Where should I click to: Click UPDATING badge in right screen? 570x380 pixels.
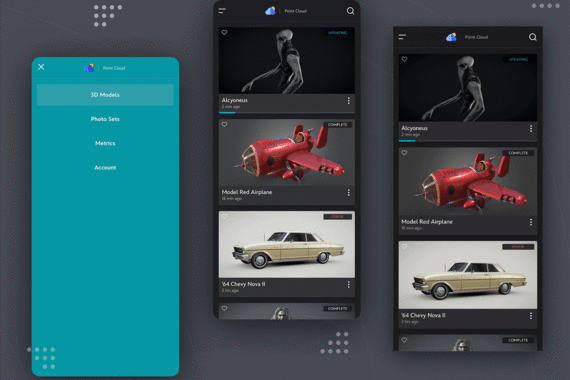(x=518, y=59)
